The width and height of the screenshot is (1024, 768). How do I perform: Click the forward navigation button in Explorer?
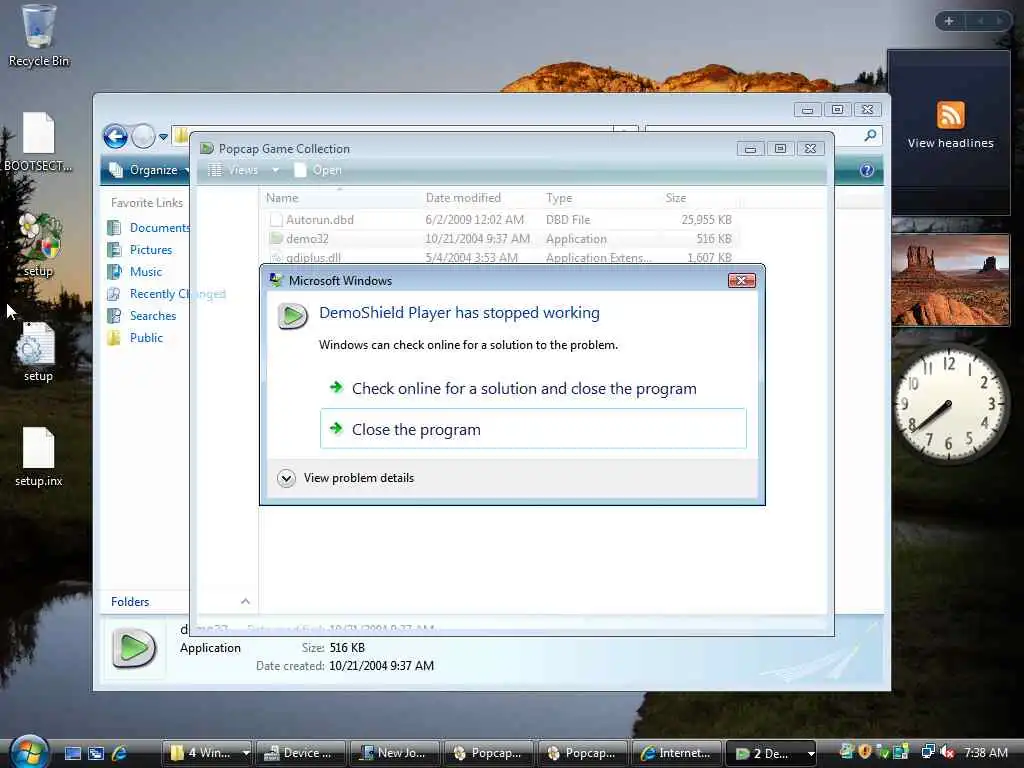click(x=143, y=136)
